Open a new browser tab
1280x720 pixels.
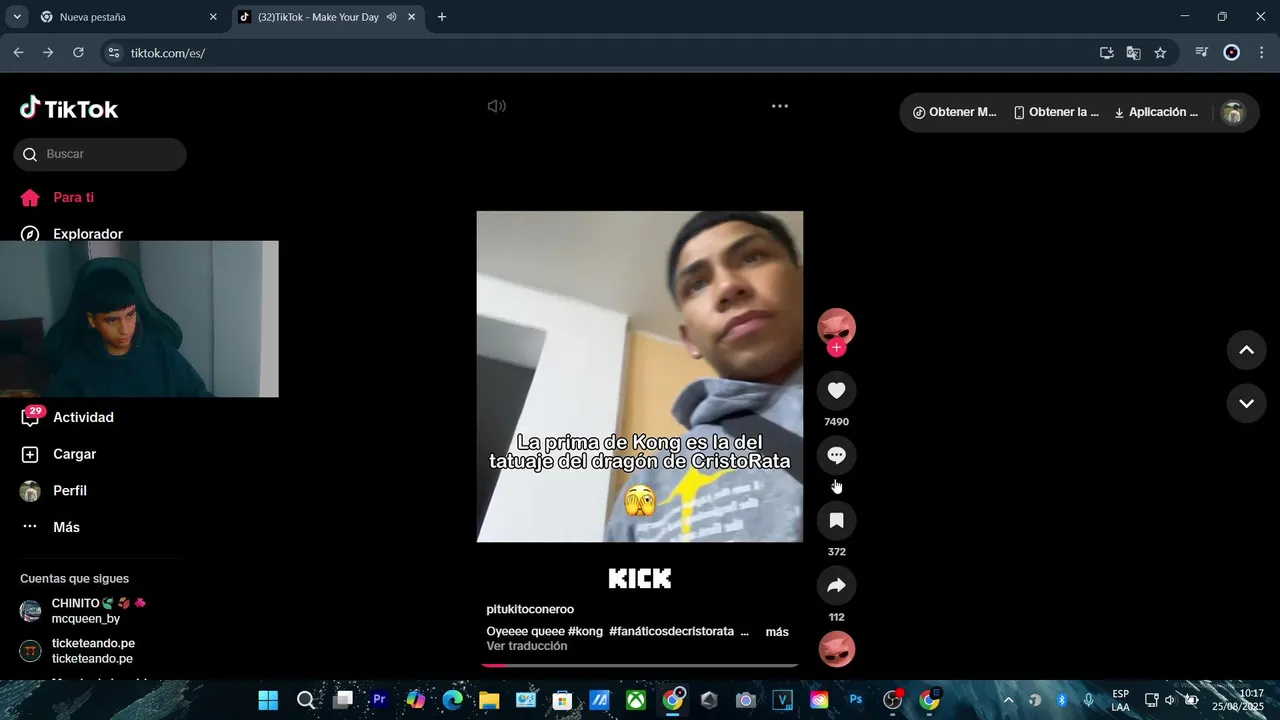click(x=442, y=17)
